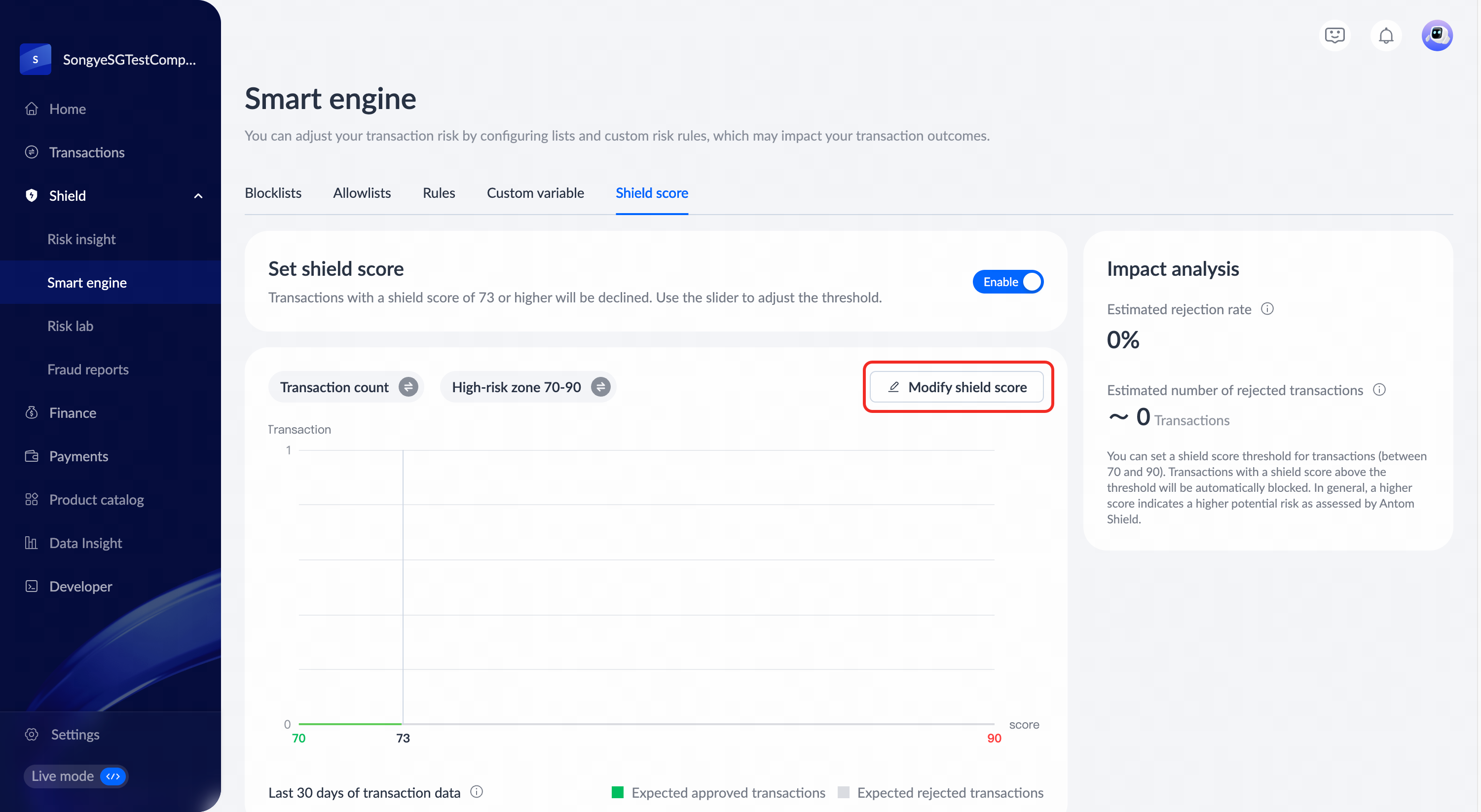Open the notifications bell icon
This screenshot has height=812, width=1481.
(x=1386, y=36)
